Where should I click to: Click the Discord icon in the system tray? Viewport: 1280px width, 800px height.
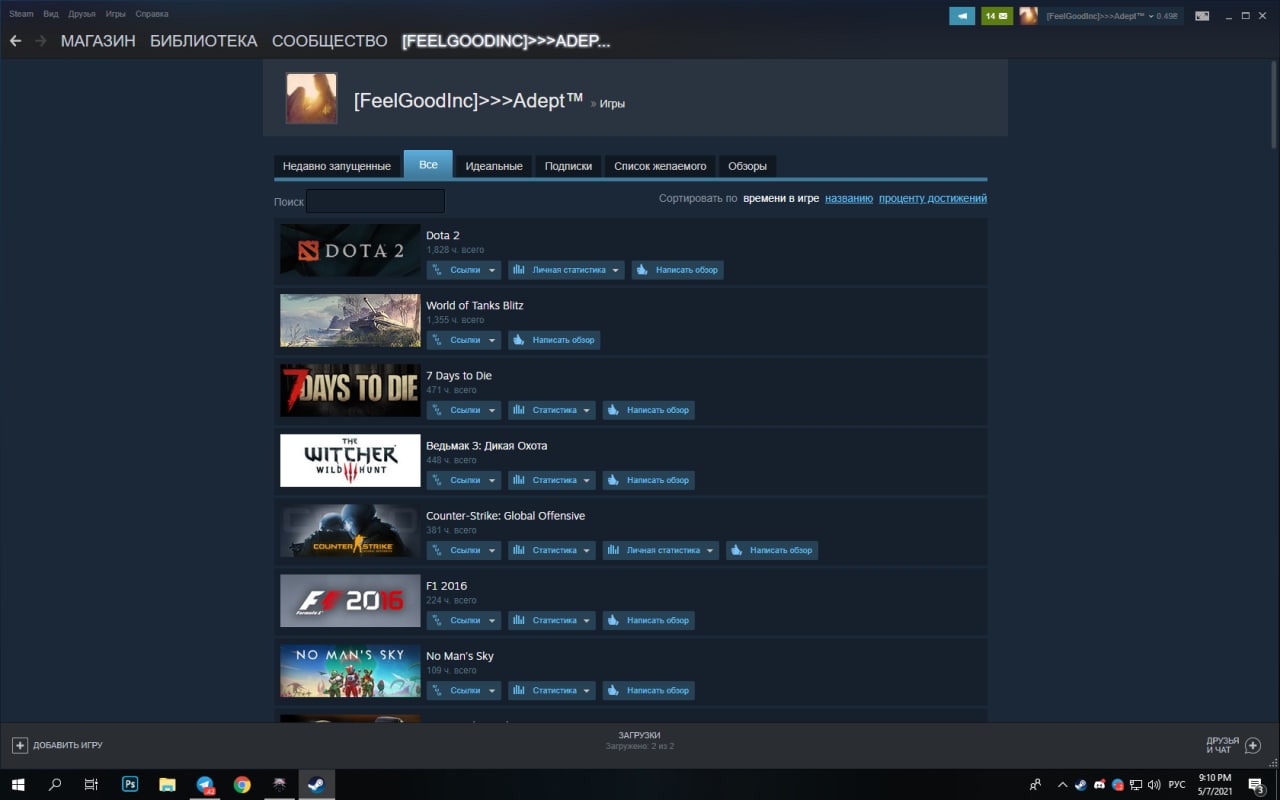(x=1100, y=785)
